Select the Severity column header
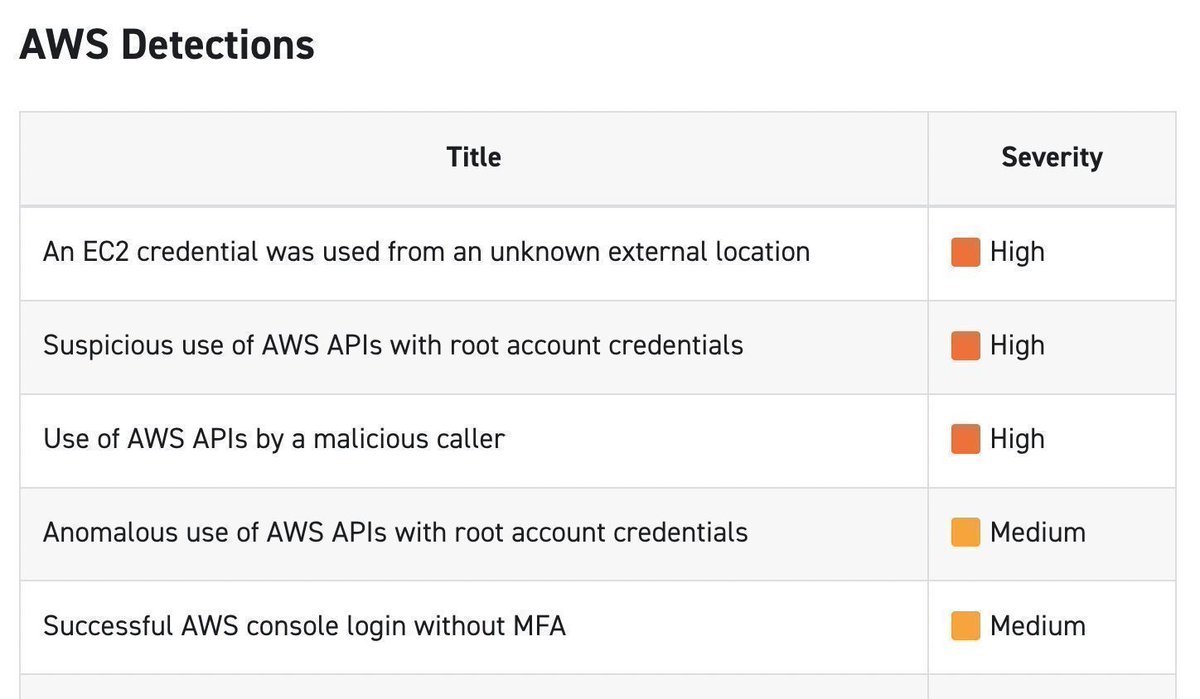 point(1052,157)
